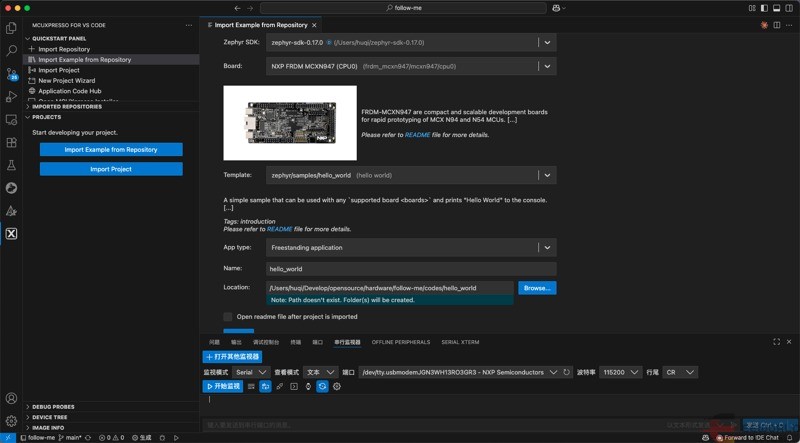Open the Zephyr SDK dropdown

(411, 42)
